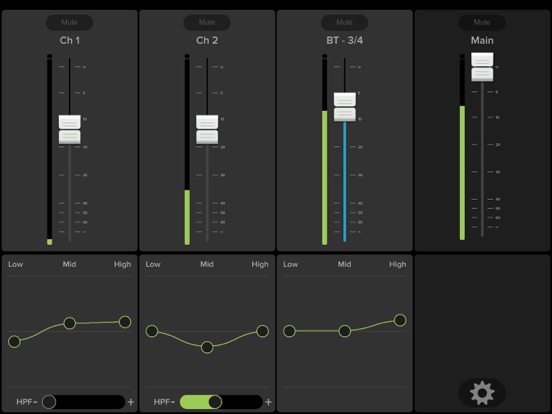Click the Mid label in Ch 2 EQ

click(207, 264)
